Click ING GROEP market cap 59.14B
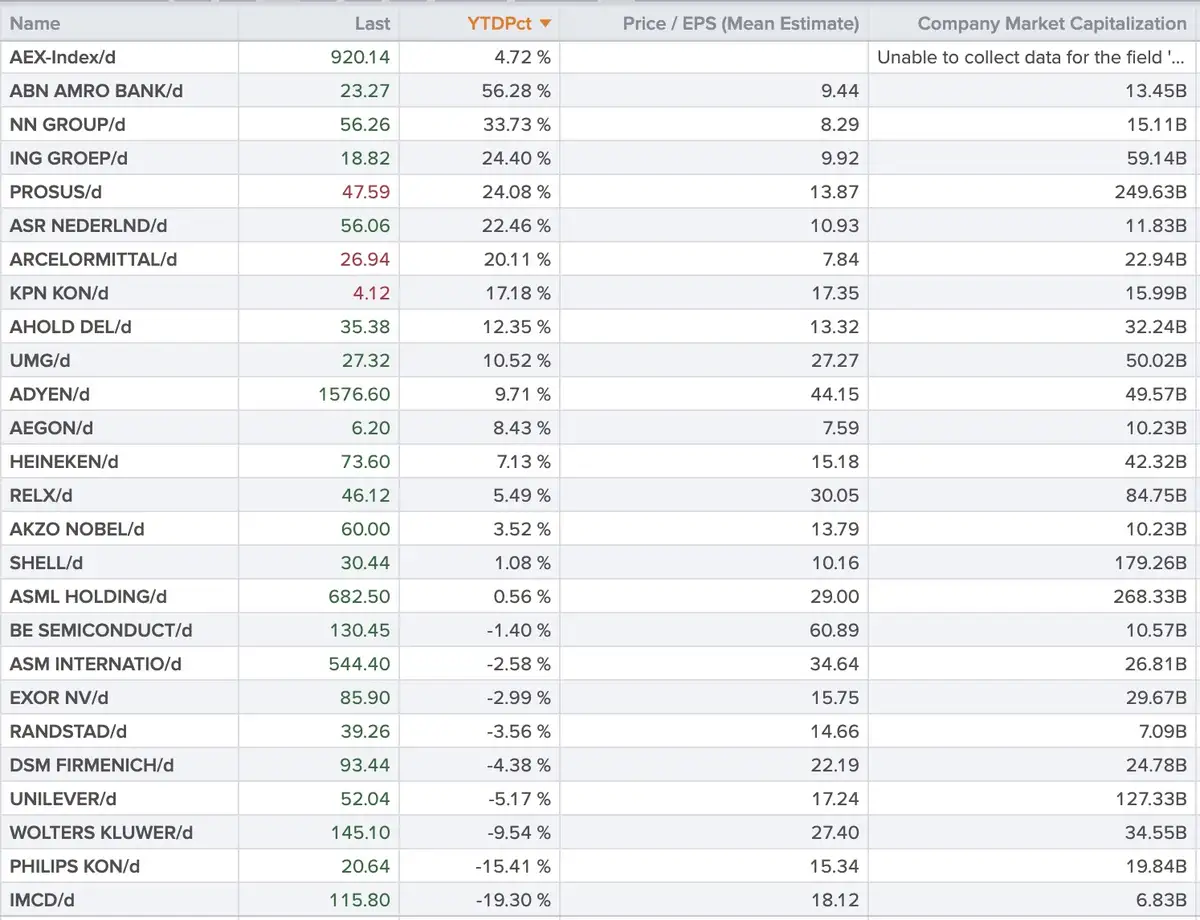This screenshot has height=920, width=1200. [x=1157, y=158]
